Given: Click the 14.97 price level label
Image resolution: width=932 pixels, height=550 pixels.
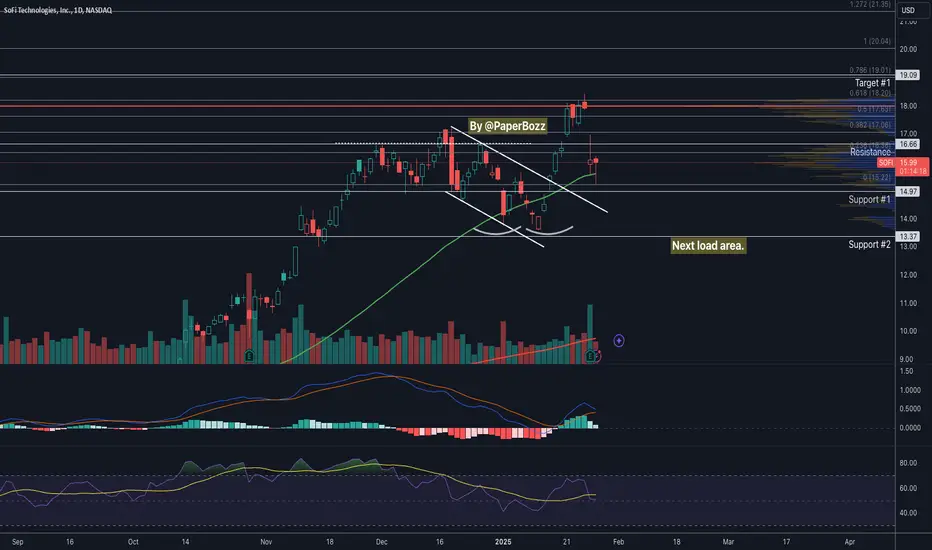Looking at the screenshot, I should (x=908, y=191).
